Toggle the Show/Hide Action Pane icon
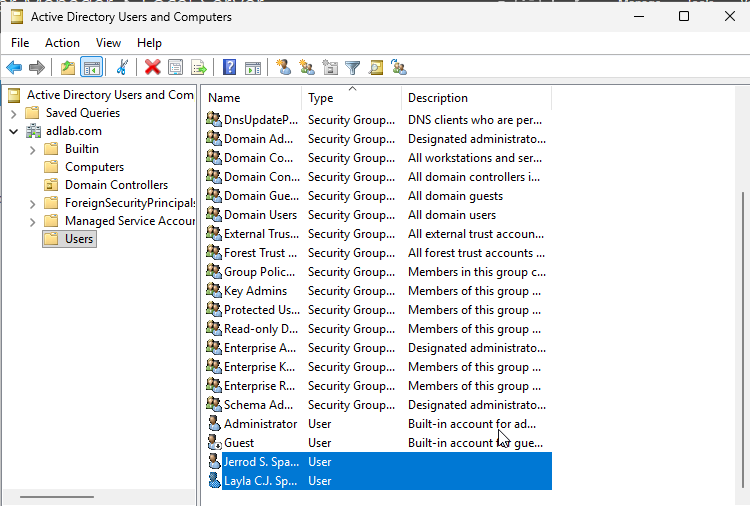The height and width of the screenshot is (506, 750). [253, 67]
